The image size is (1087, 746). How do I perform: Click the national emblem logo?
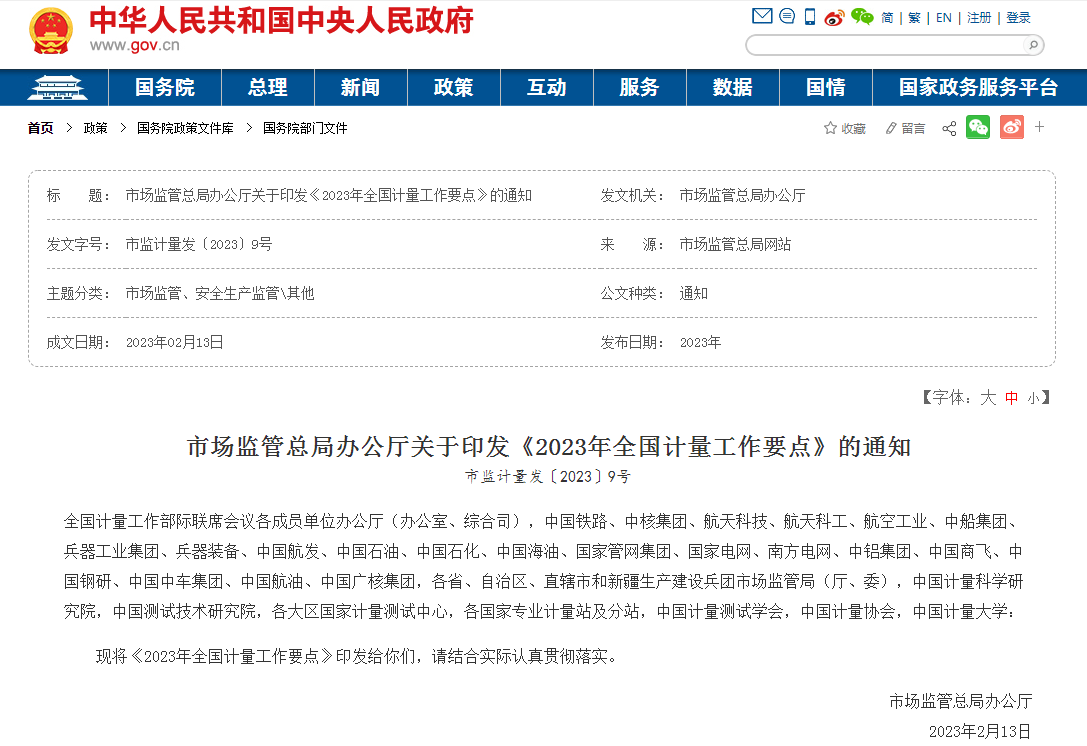(51, 31)
